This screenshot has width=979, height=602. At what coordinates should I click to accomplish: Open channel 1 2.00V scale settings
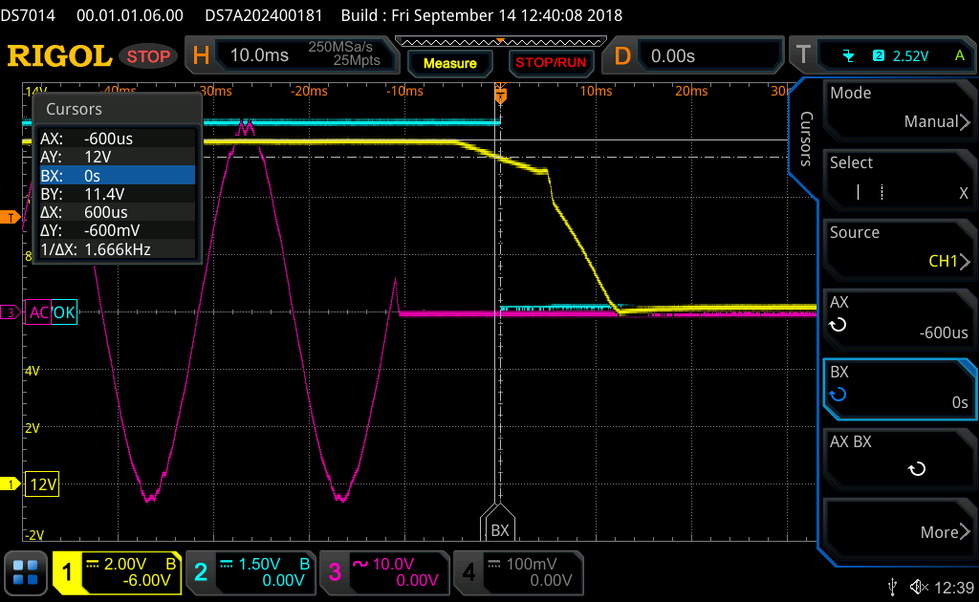click(x=131, y=572)
